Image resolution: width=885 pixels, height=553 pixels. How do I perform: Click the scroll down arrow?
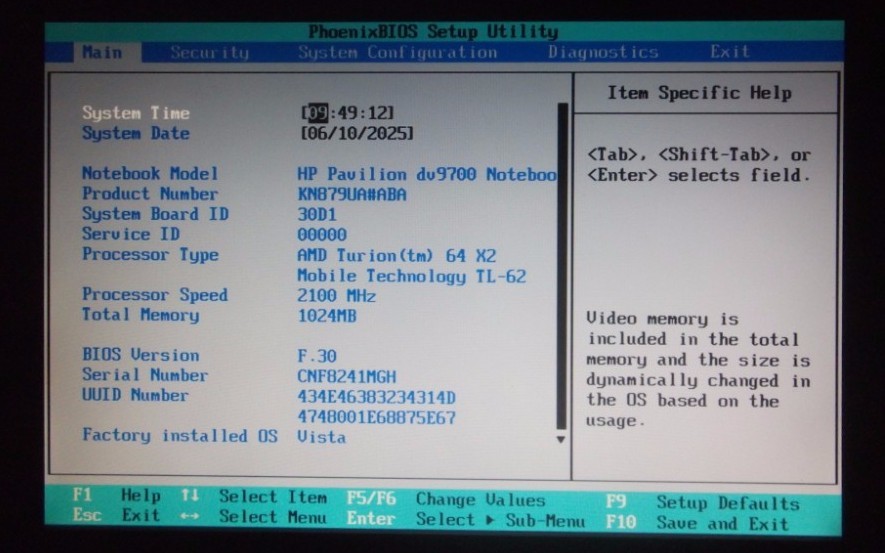coord(560,440)
